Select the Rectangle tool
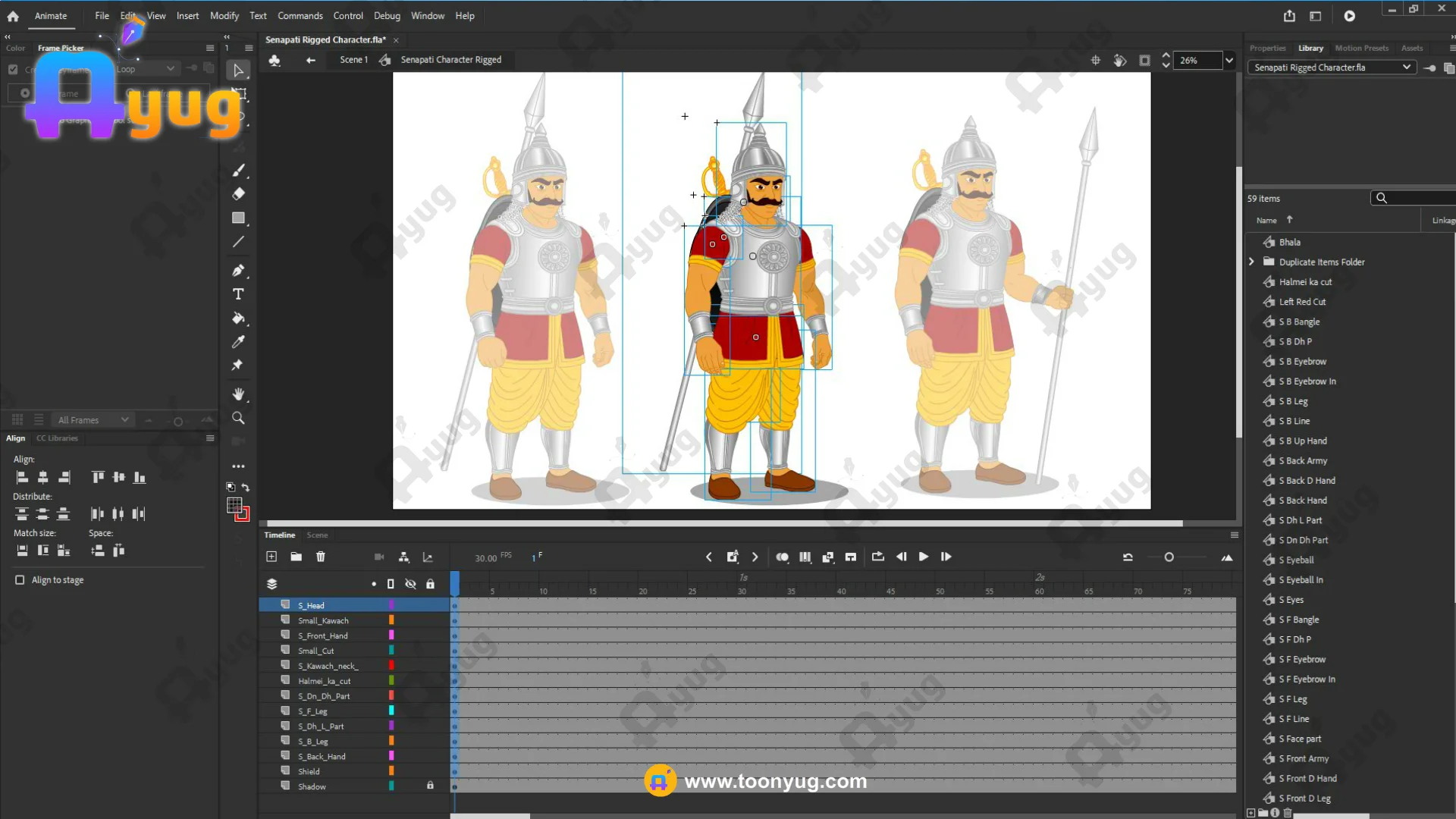 click(238, 218)
